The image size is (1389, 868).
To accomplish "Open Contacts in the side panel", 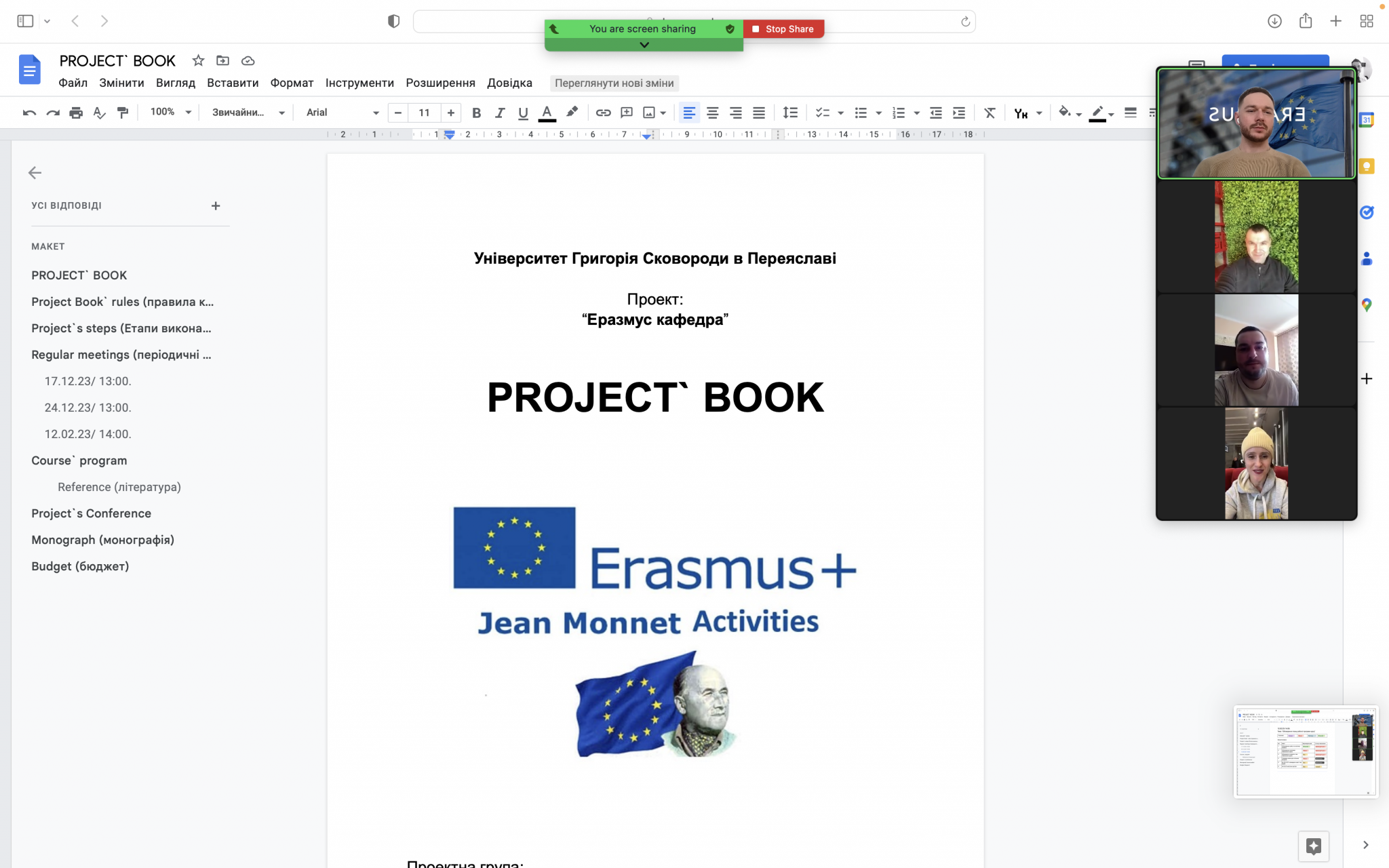I will coord(1367,258).
